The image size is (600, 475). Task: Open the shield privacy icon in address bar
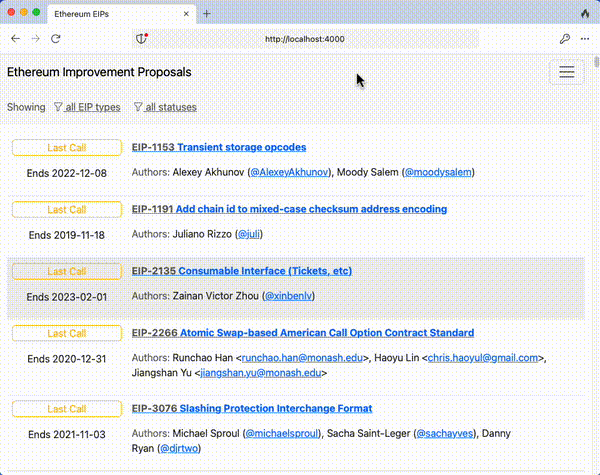pos(142,39)
